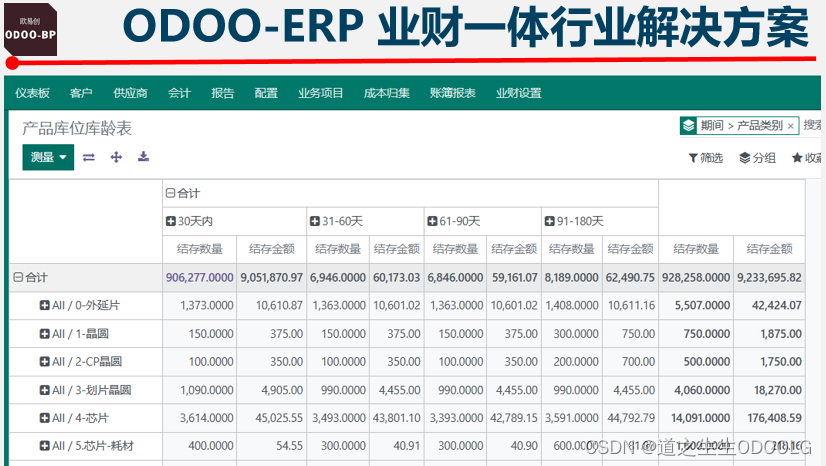
Task: Click the 60,173.03 total cell
Action: coord(397,277)
